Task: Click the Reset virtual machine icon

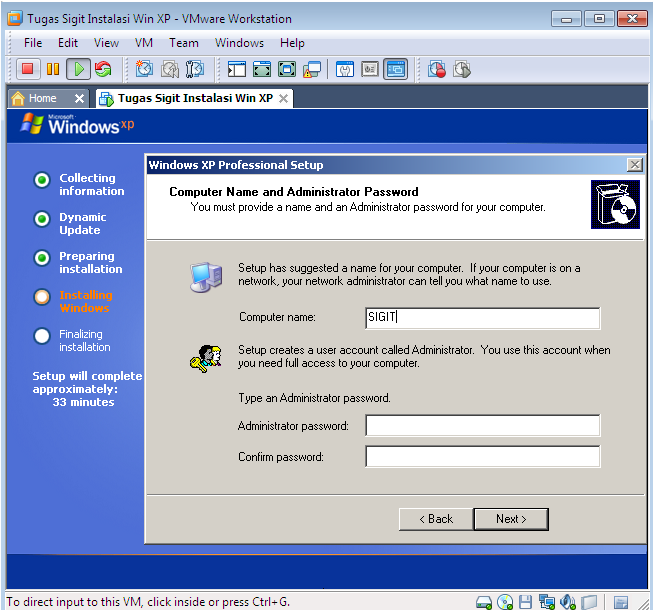Action: point(103,69)
